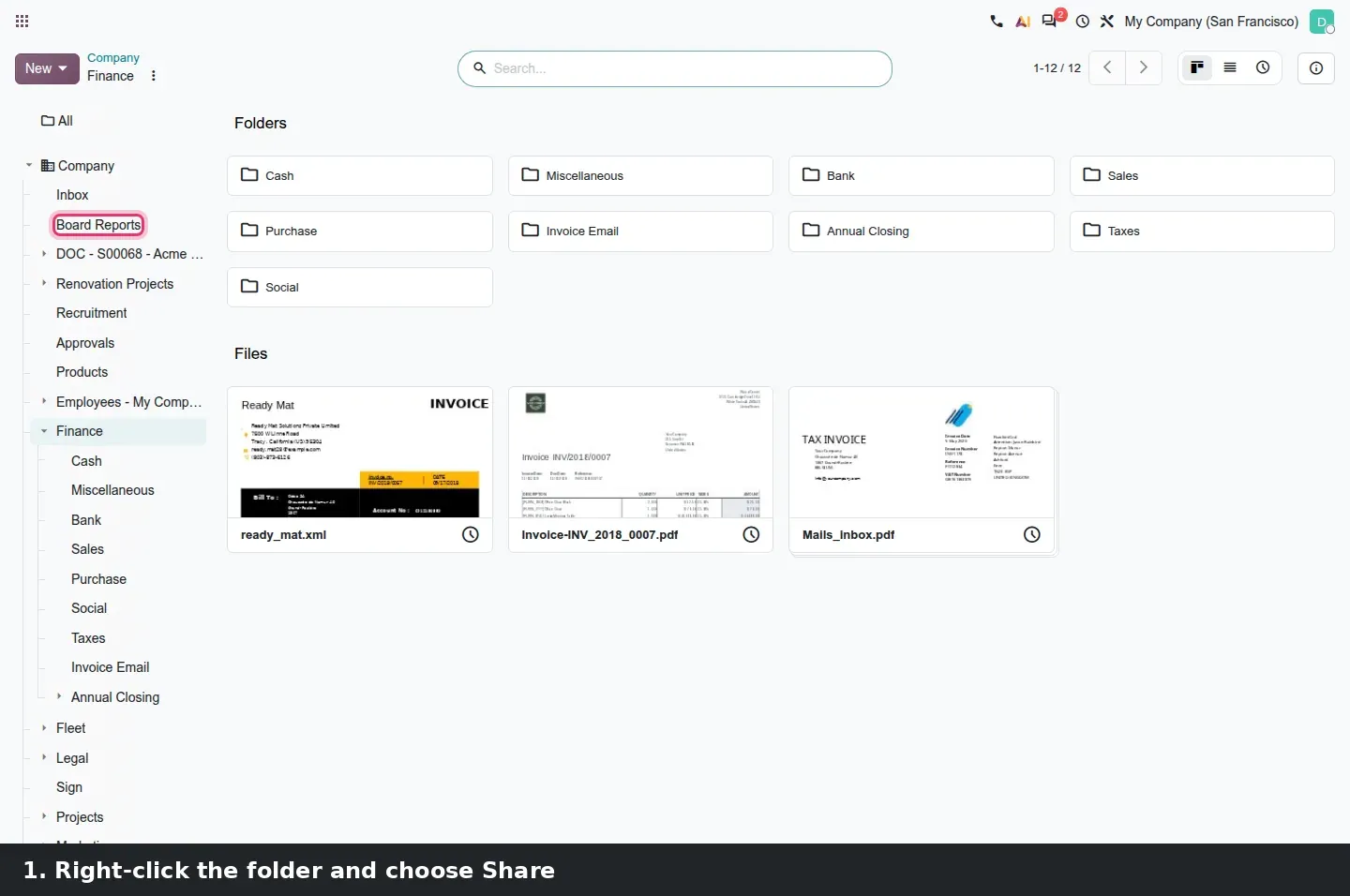Switch to Kanban view

pyautogui.click(x=1197, y=67)
